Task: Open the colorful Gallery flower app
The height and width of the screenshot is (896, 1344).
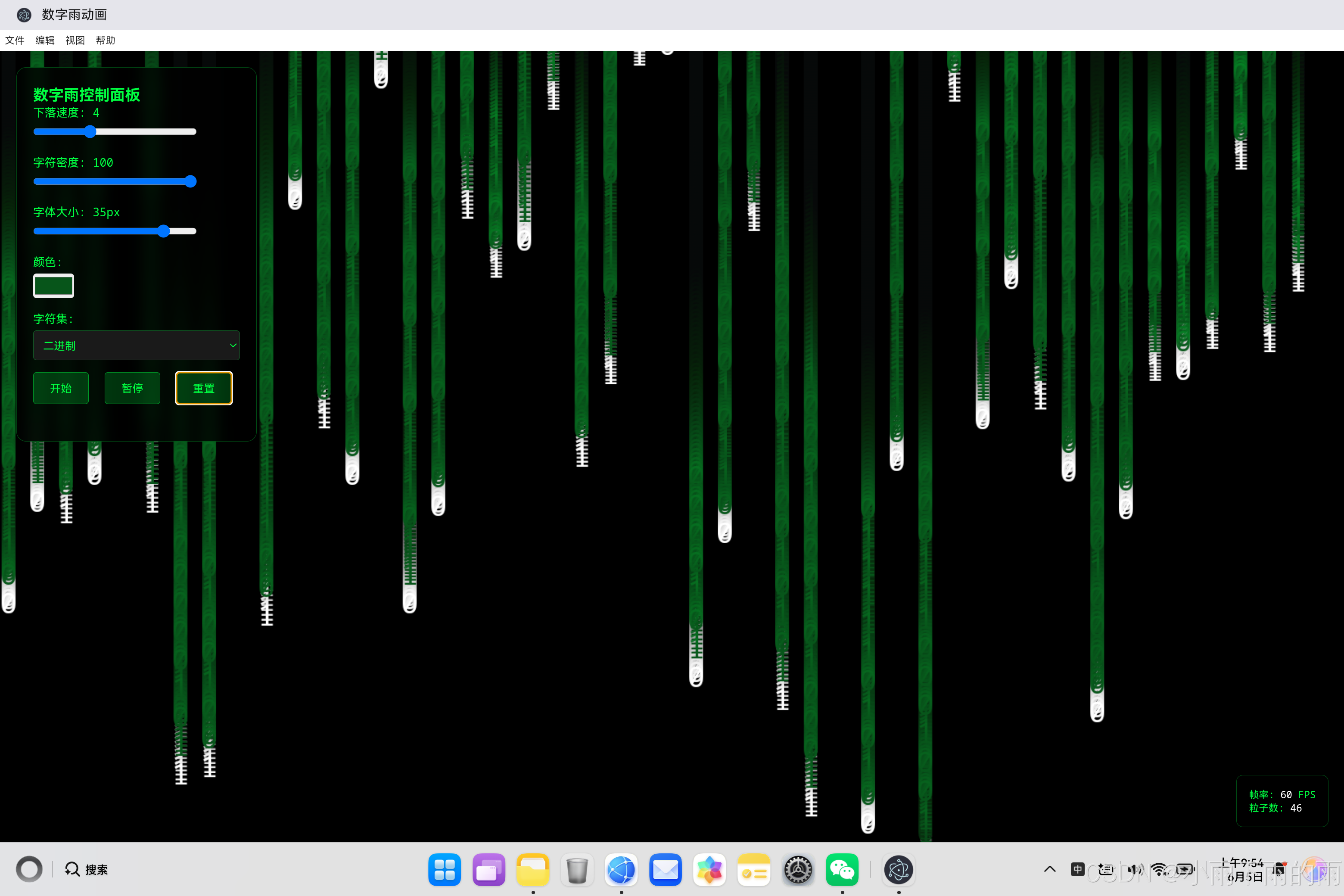Action: [709, 870]
